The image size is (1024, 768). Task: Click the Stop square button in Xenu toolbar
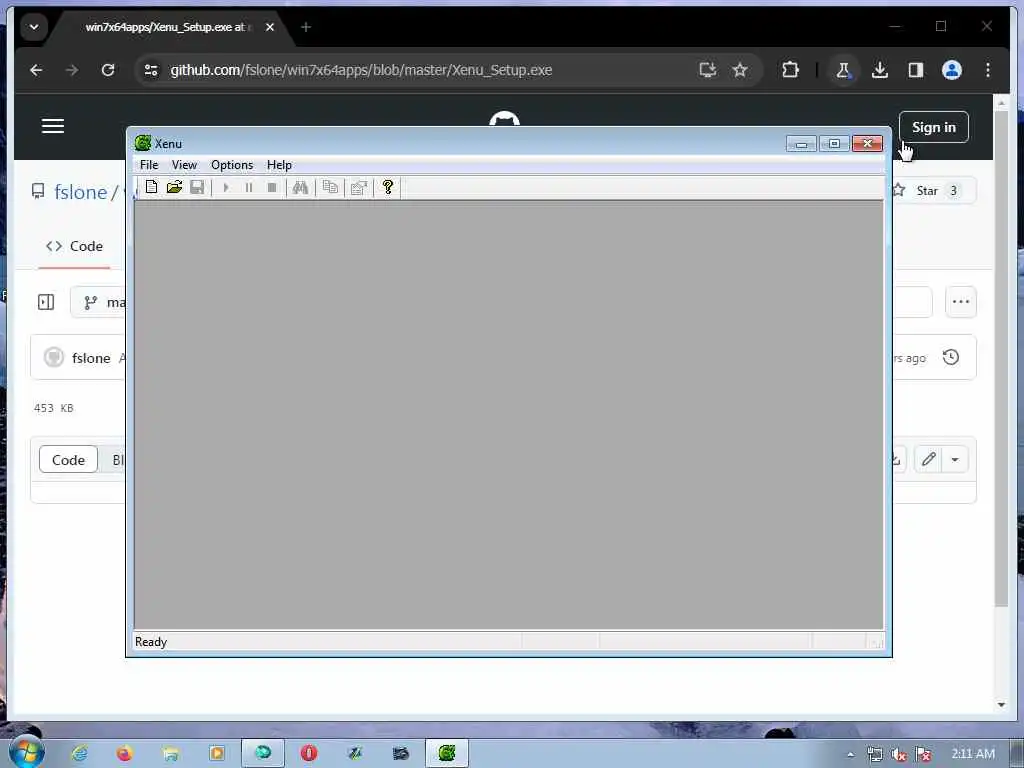[x=272, y=187]
